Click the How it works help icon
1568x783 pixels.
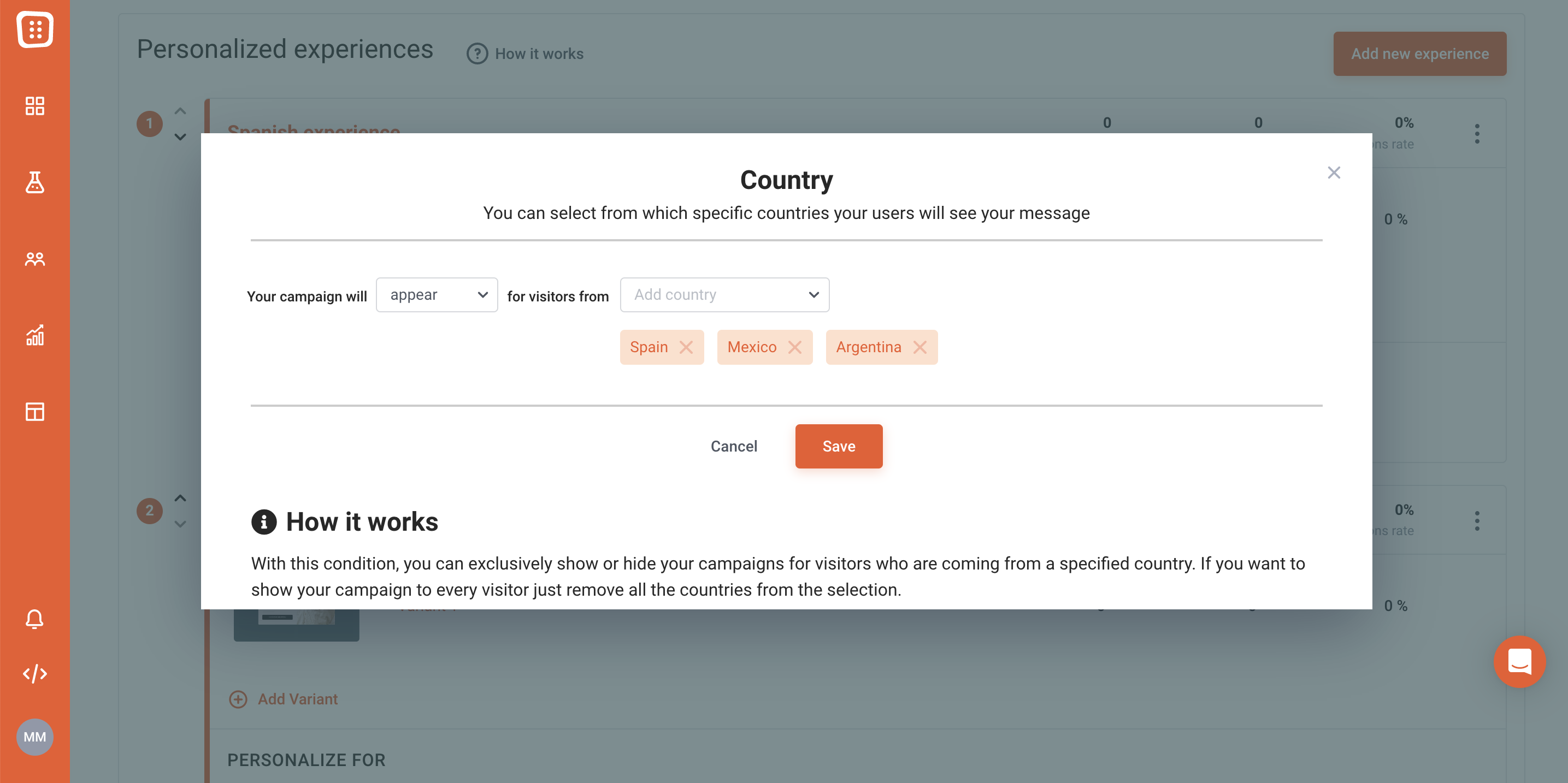point(477,54)
